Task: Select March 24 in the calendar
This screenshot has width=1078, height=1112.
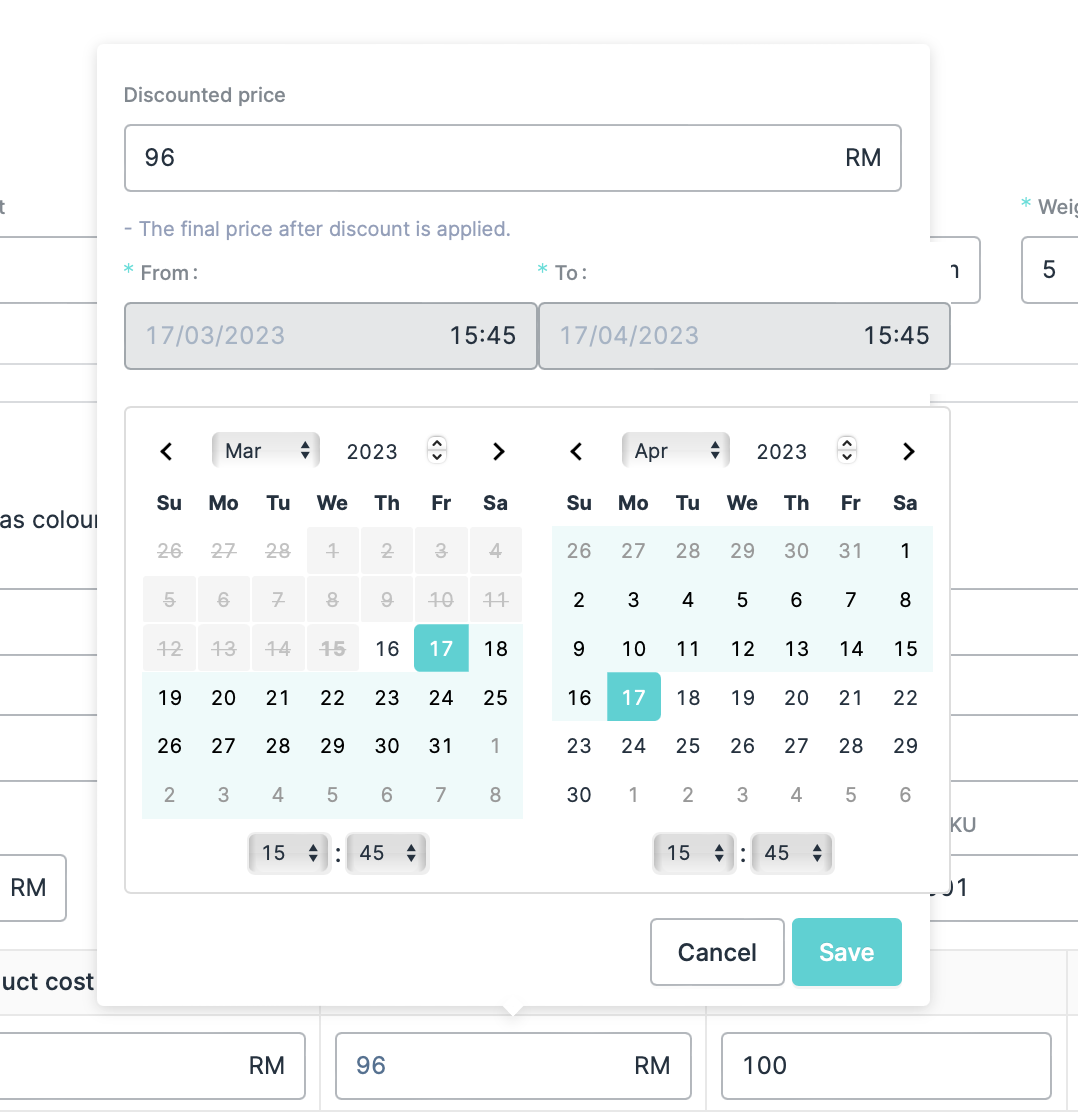Action: pyautogui.click(x=441, y=698)
